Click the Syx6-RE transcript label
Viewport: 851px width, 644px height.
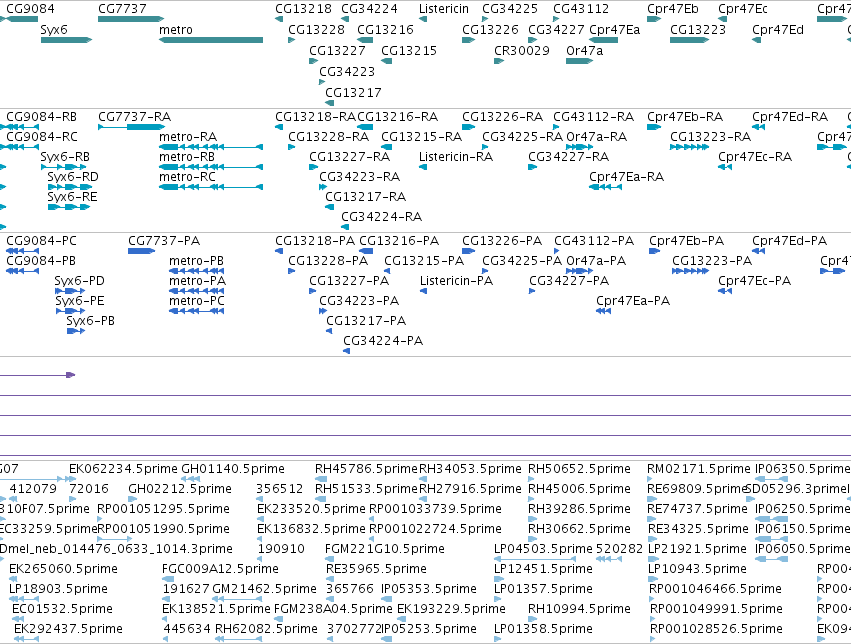72,197
